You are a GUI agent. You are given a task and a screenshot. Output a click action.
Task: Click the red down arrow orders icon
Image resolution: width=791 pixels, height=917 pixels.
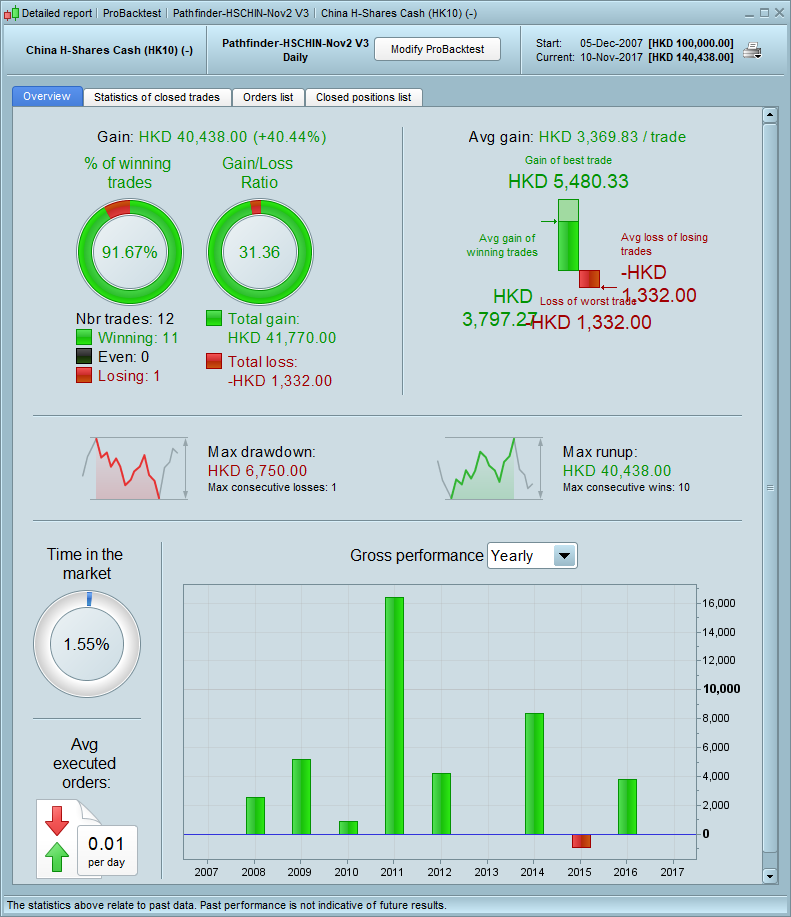(57, 821)
